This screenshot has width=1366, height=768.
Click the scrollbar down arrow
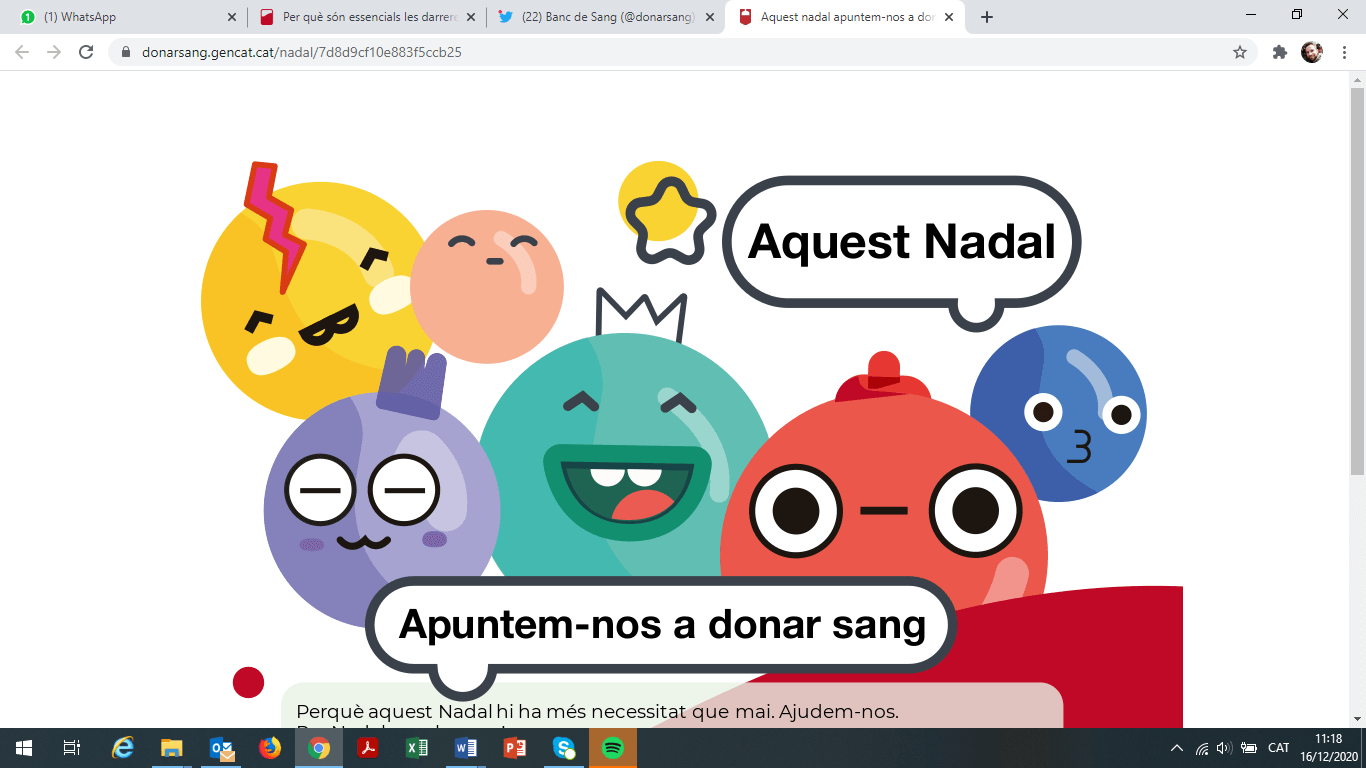pyautogui.click(x=1357, y=719)
